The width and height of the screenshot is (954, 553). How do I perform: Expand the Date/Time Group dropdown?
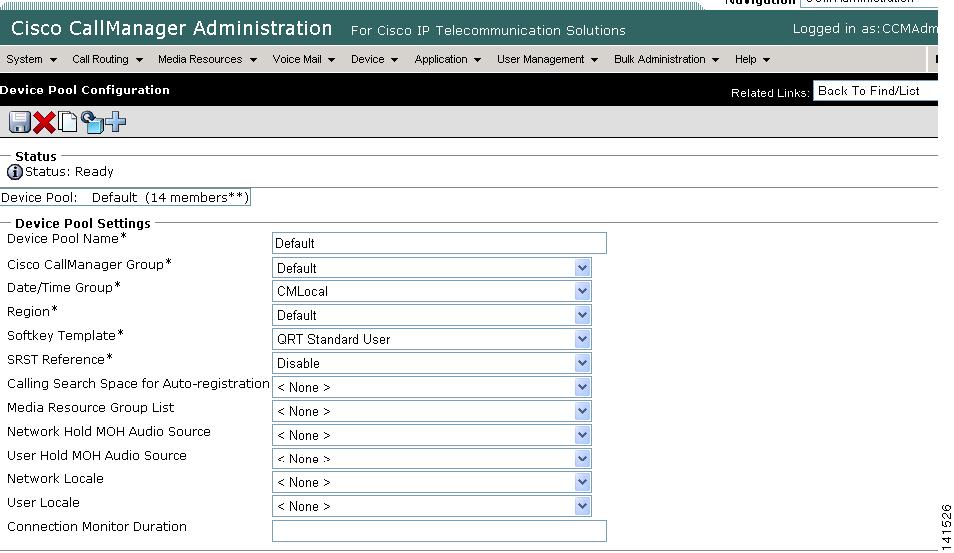point(431,291)
